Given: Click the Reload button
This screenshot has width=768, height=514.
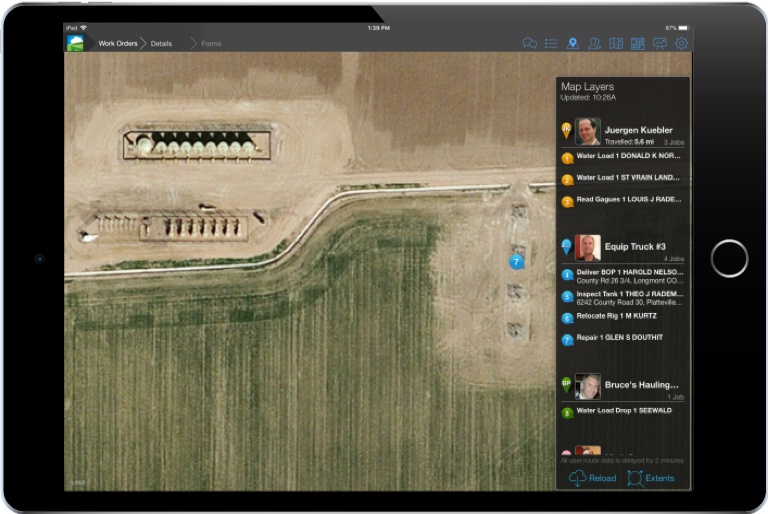Looking at the screenshot, I should [592, 478].
